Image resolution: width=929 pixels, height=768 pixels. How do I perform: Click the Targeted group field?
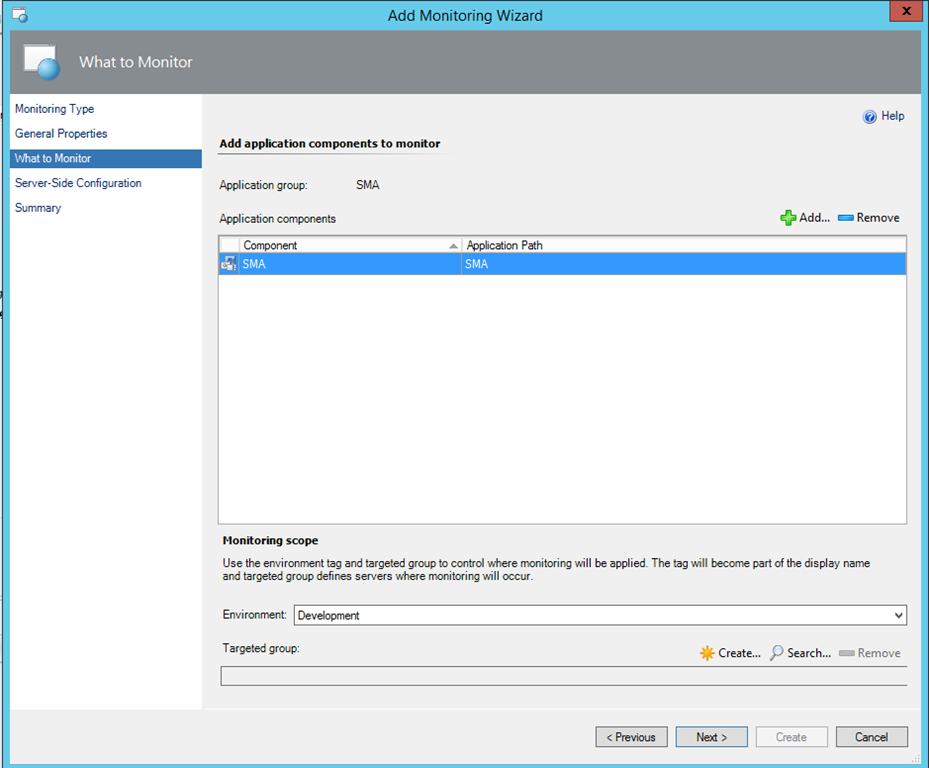click(563, 677)
